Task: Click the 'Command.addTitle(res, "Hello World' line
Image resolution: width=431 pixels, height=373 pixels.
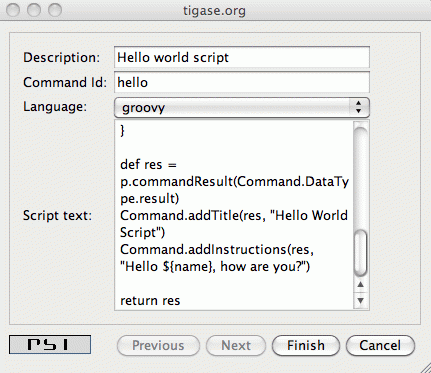Action: 234,215
